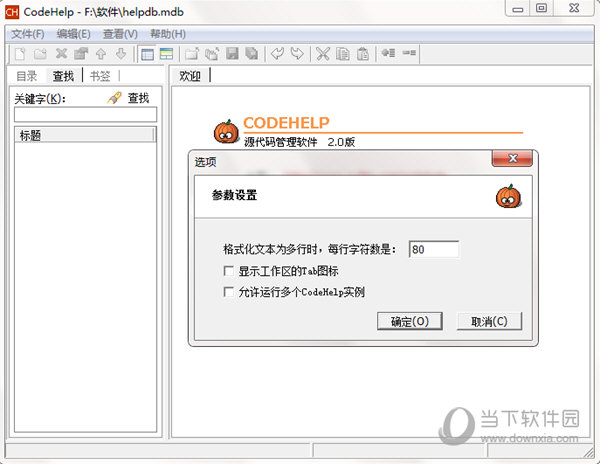Click the 源代码管理软件 2.0版 subtitle
Screen dimensions: 600x464
[x=300, y=142]
